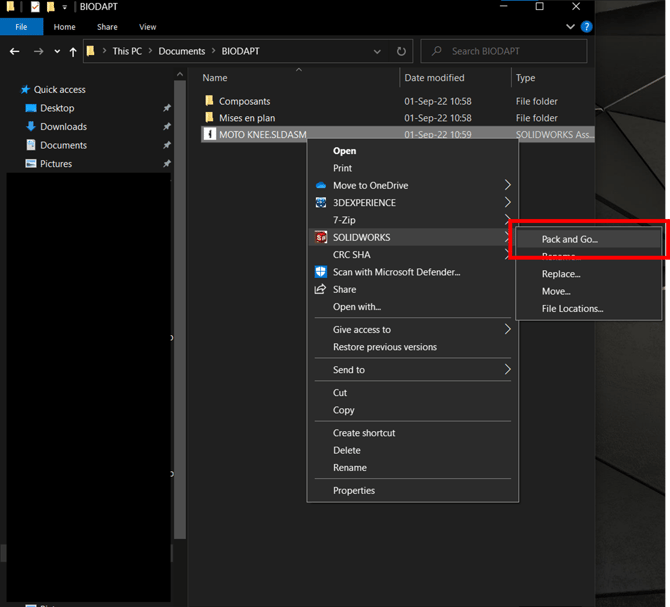Expand the 3DEXPERIENCE submenu arrow
The width and height of the screenshot is (670, 607).
click(x=507, y=202)
